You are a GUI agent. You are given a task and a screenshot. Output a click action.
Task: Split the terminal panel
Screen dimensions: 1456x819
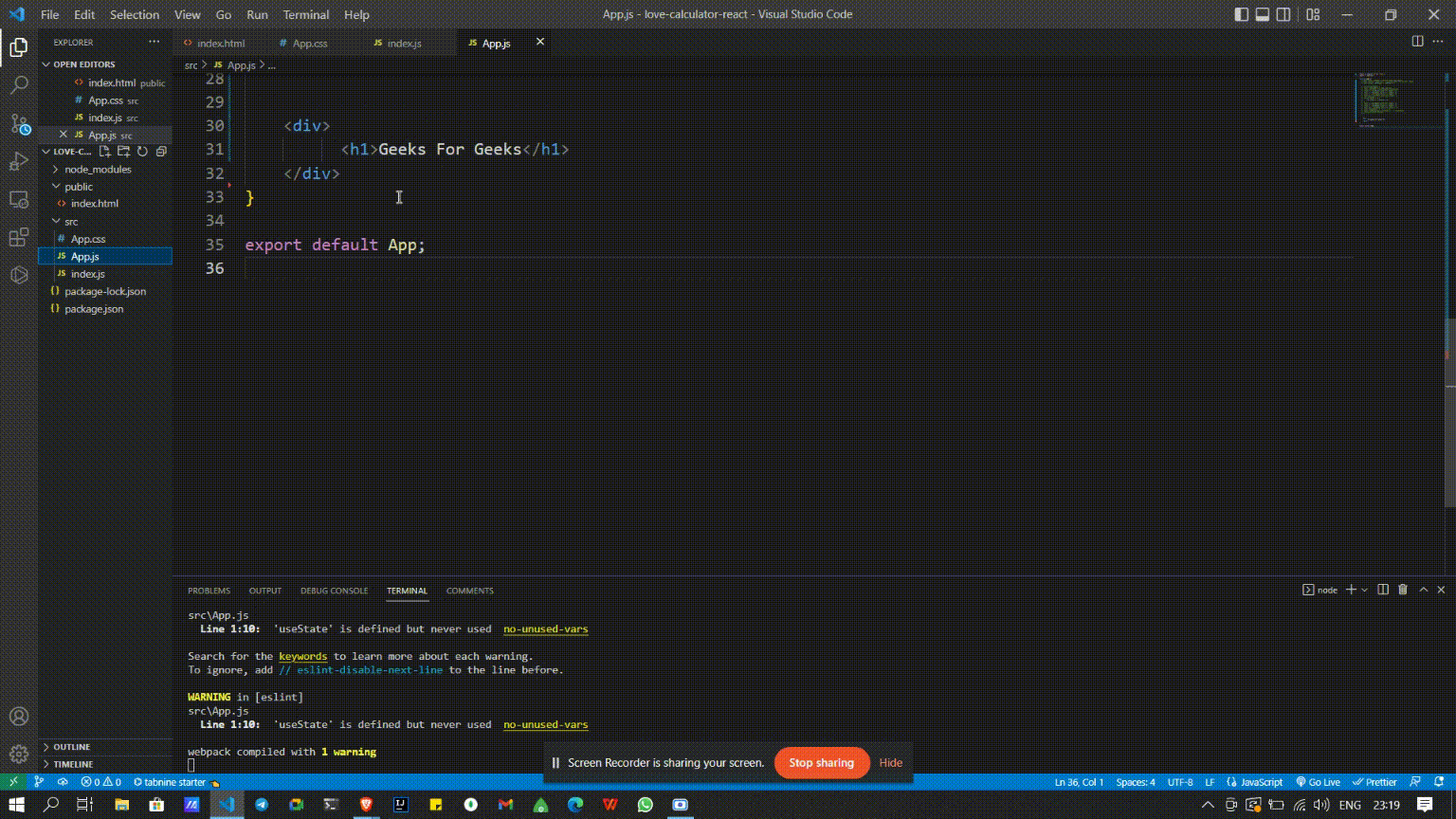(1383, 590)
